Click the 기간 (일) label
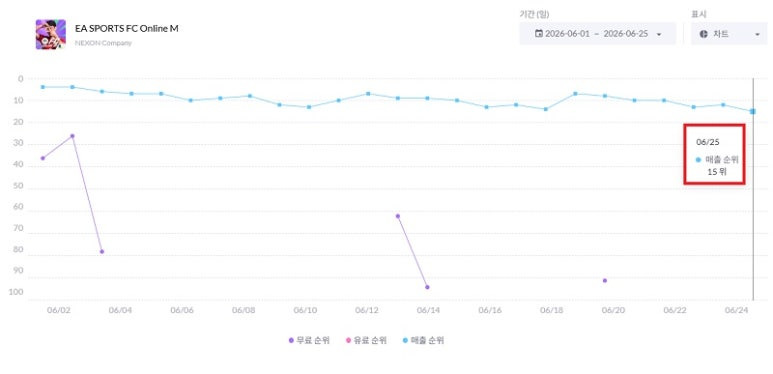The height and width of the screenshot is (374, 773). pos(534,14)
